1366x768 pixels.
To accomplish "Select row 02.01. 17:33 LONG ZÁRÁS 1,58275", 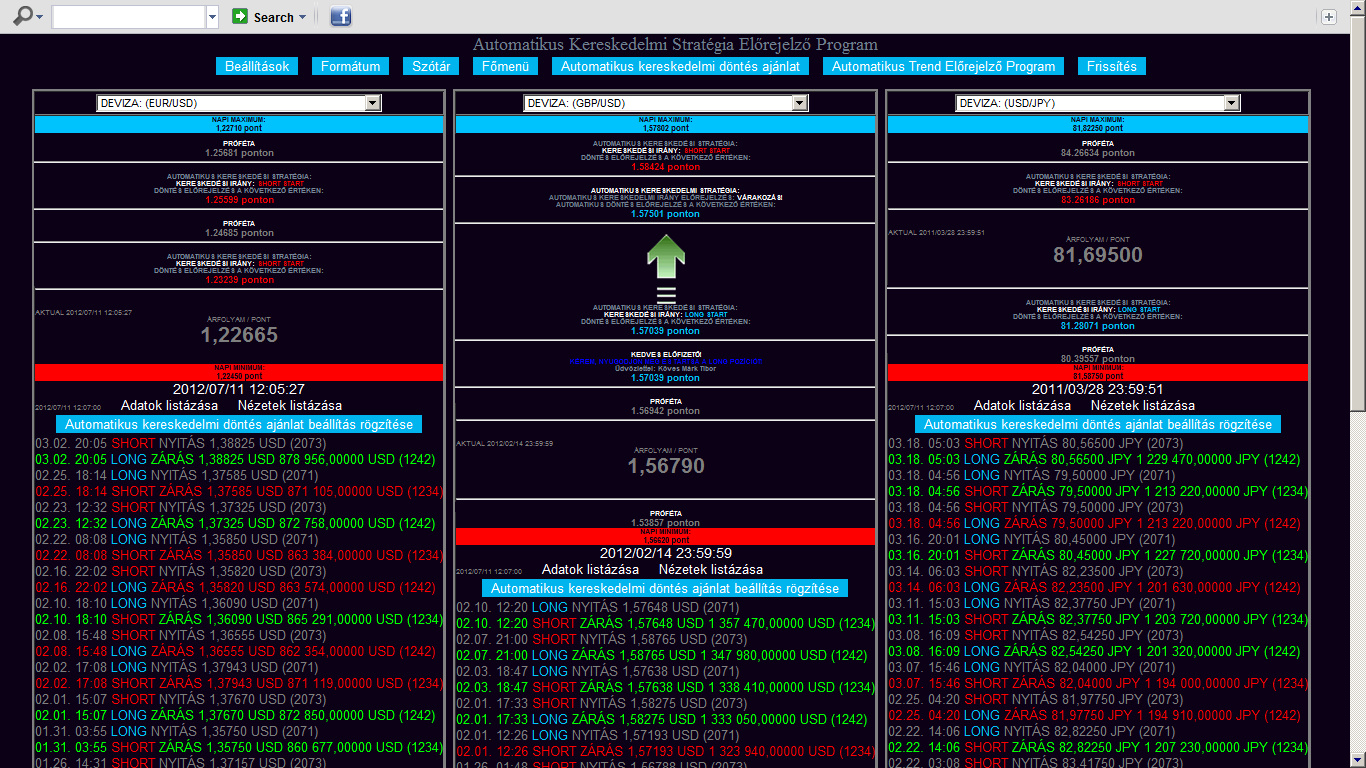I will click(x=662, y=719).
